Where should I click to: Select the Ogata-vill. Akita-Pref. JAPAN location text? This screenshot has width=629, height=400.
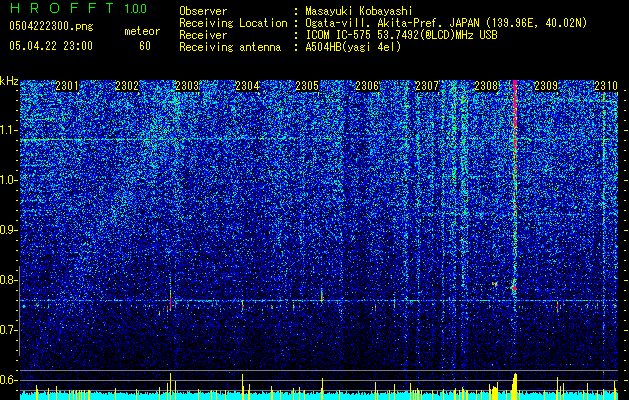446,23
